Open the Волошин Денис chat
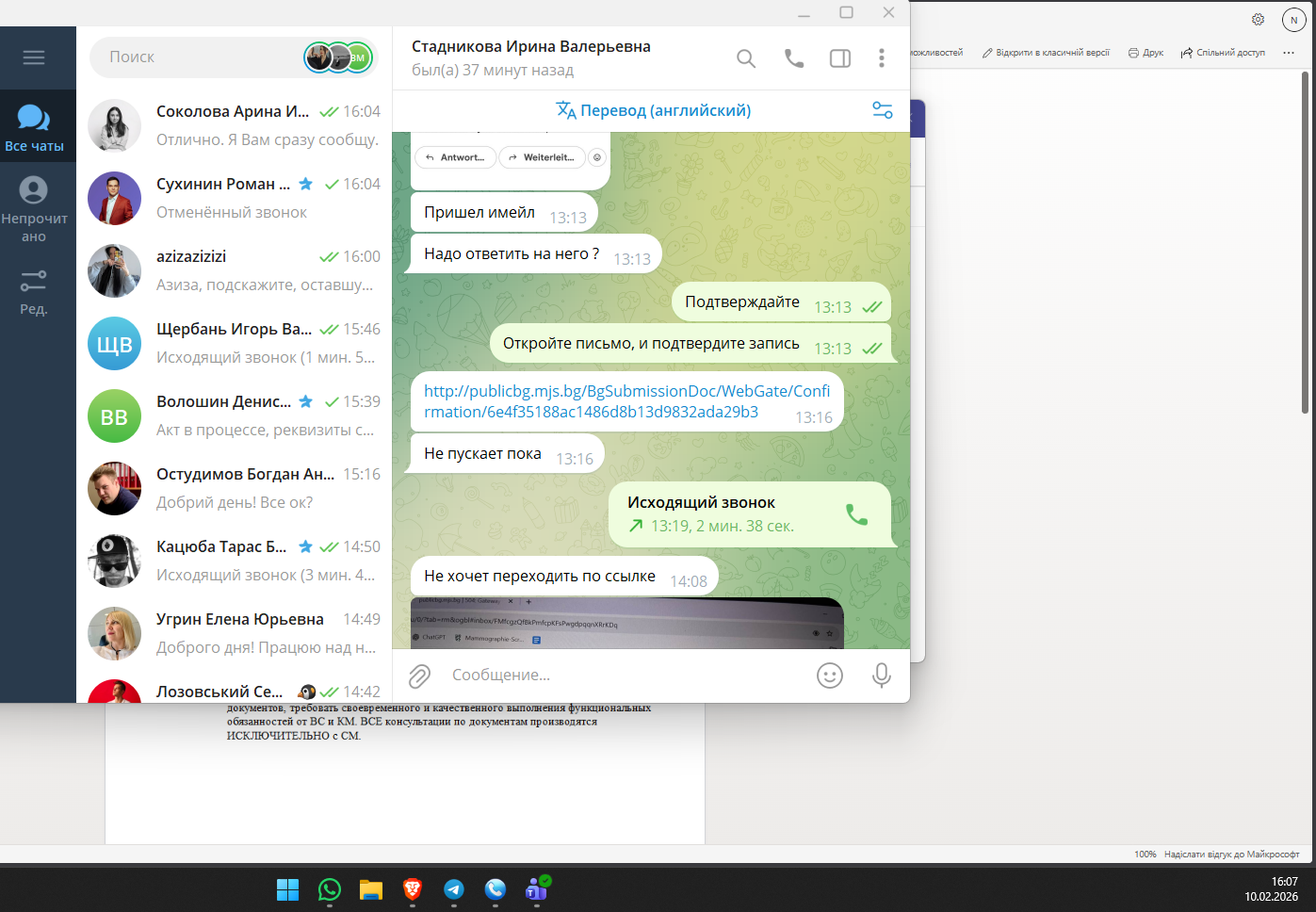This screenshot has width=1316, height=912. [234, 415]
